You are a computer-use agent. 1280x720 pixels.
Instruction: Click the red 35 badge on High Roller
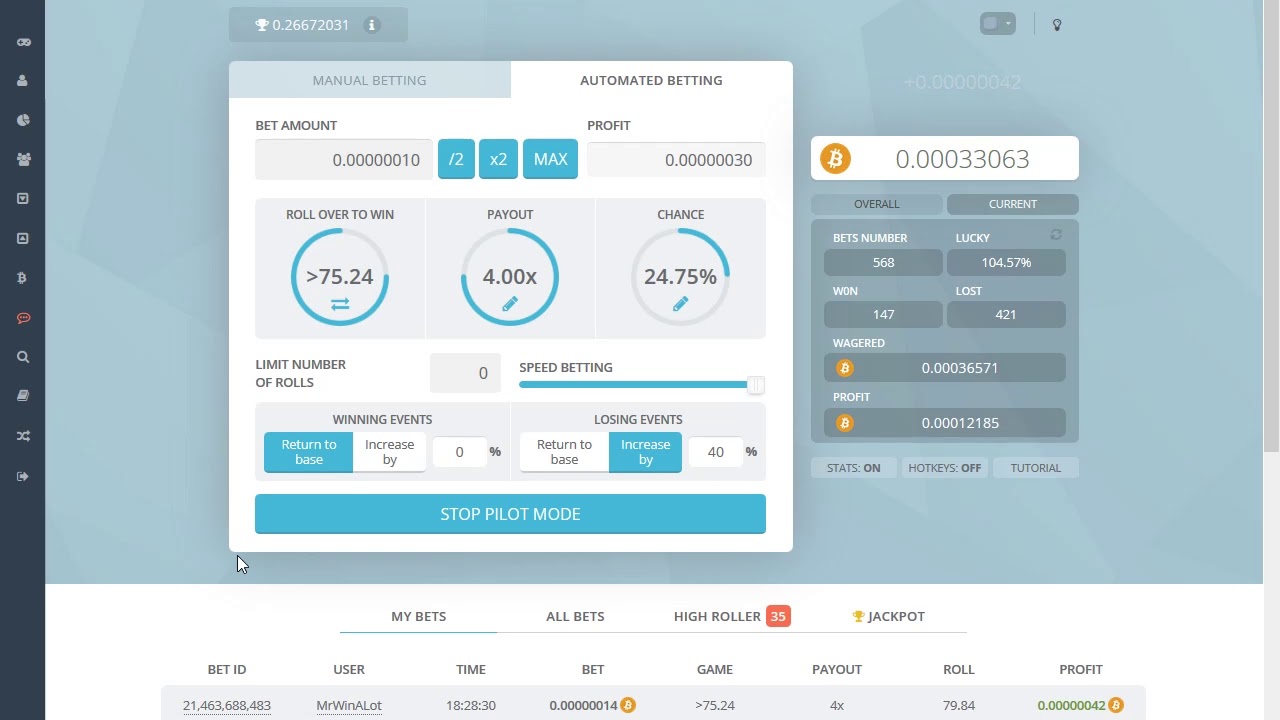pos(778,616)
